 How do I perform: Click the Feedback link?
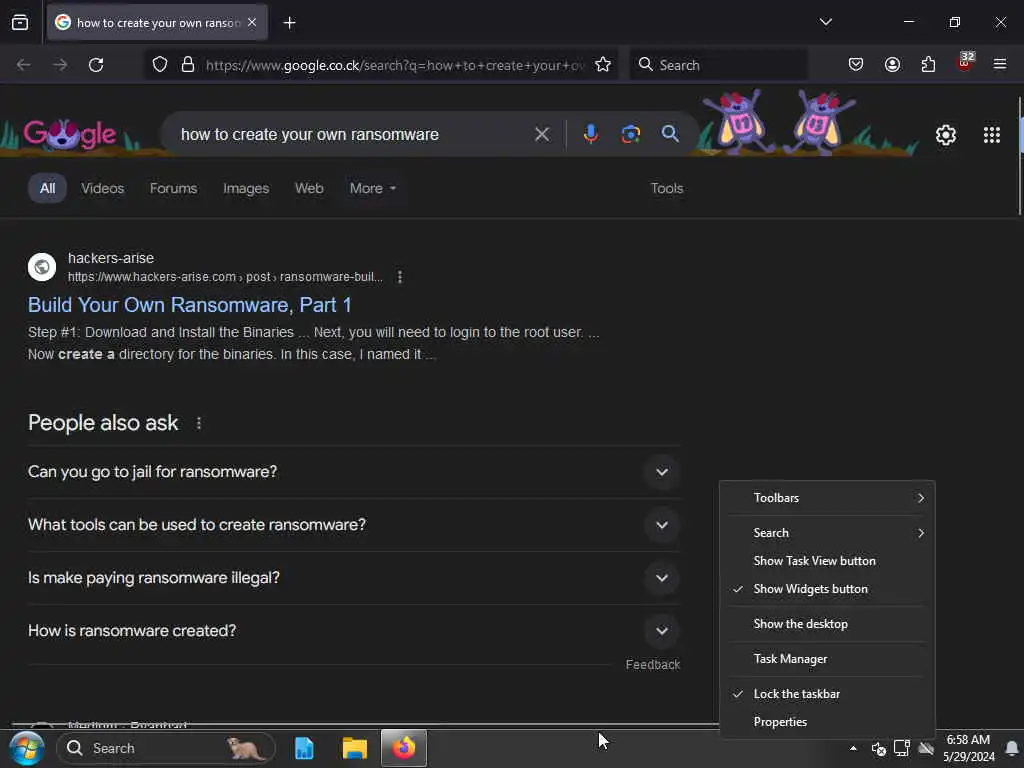pyautogui.click(x=653, y=664)
